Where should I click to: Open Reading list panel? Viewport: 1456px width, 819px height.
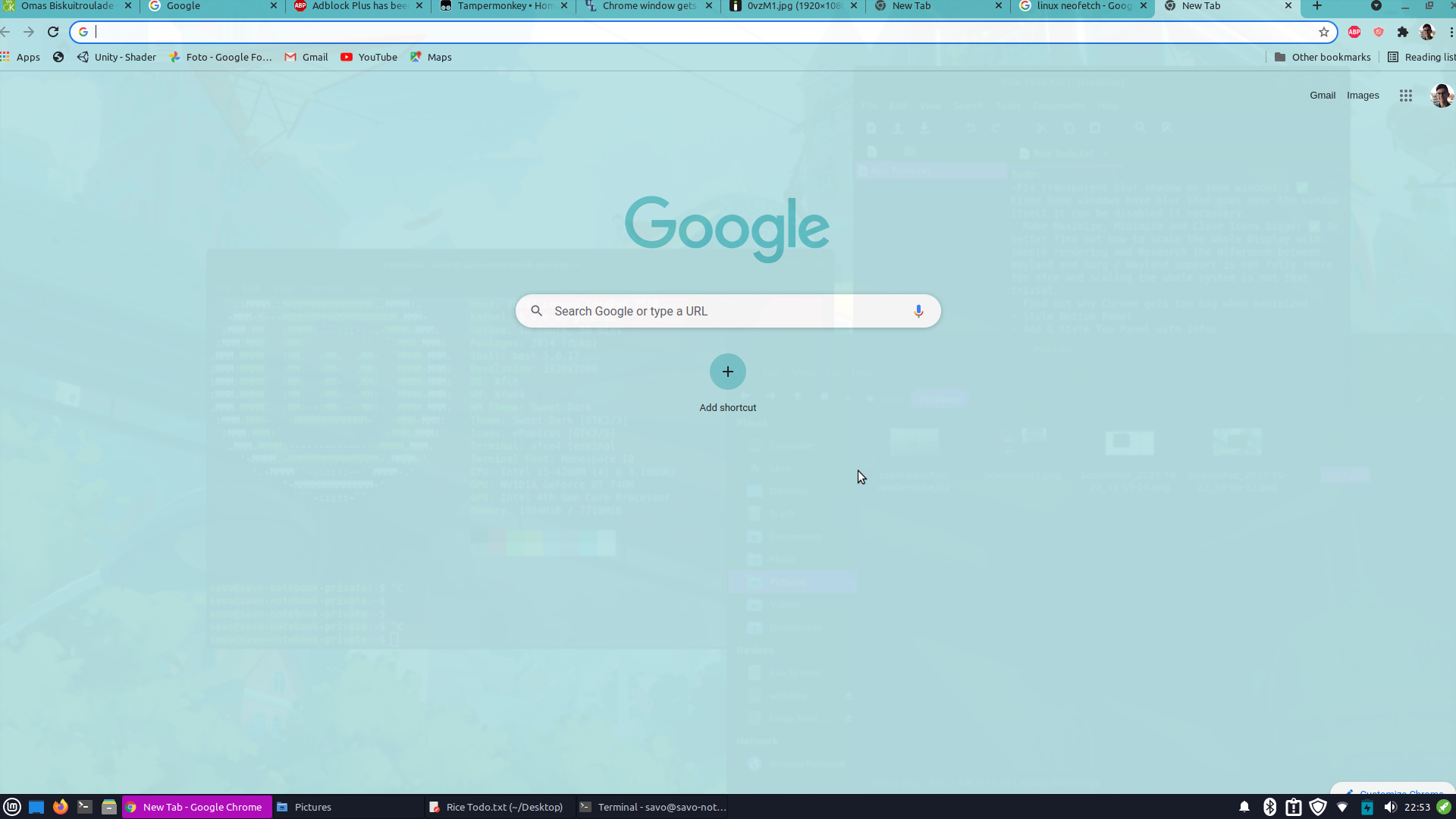pos(1422,57)
